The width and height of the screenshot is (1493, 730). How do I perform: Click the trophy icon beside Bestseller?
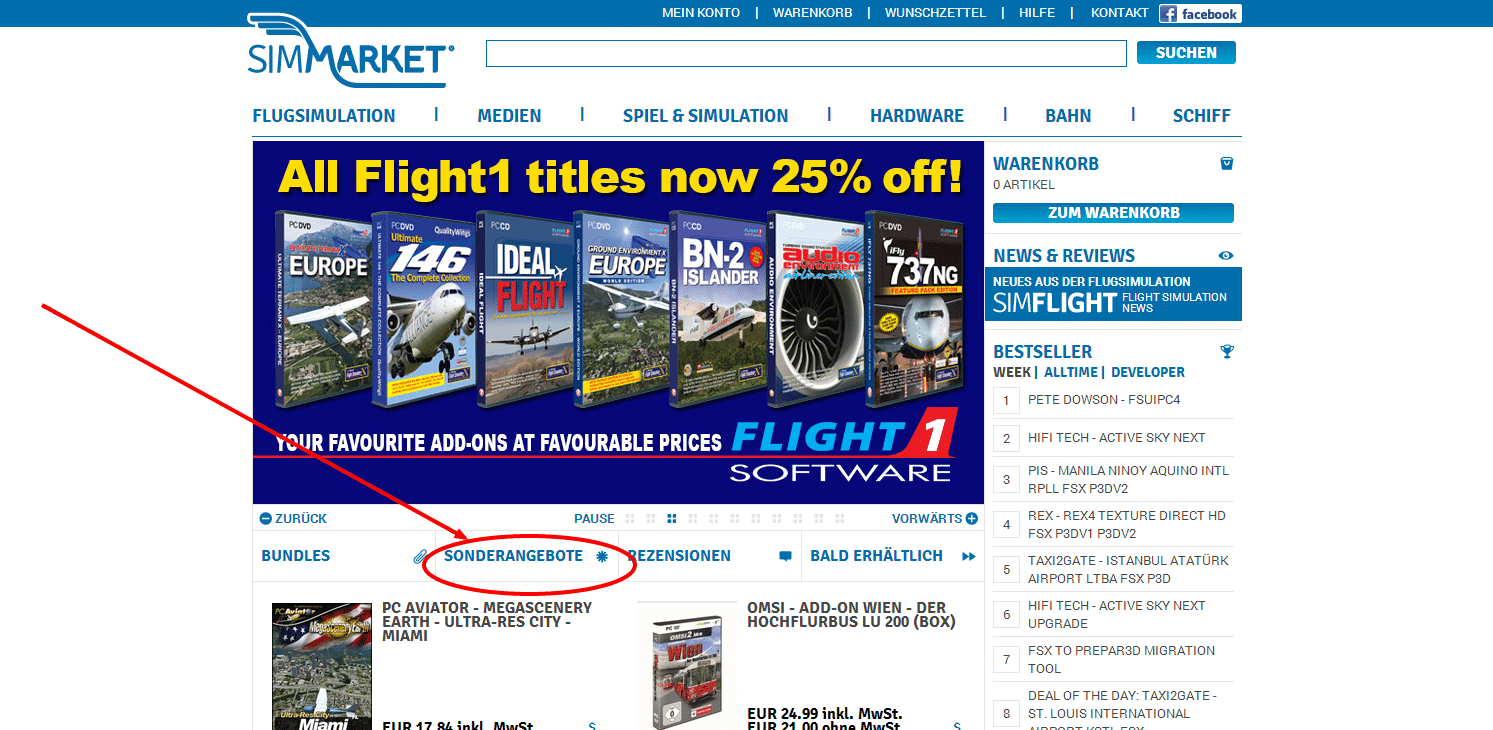tap(1227, 351)
